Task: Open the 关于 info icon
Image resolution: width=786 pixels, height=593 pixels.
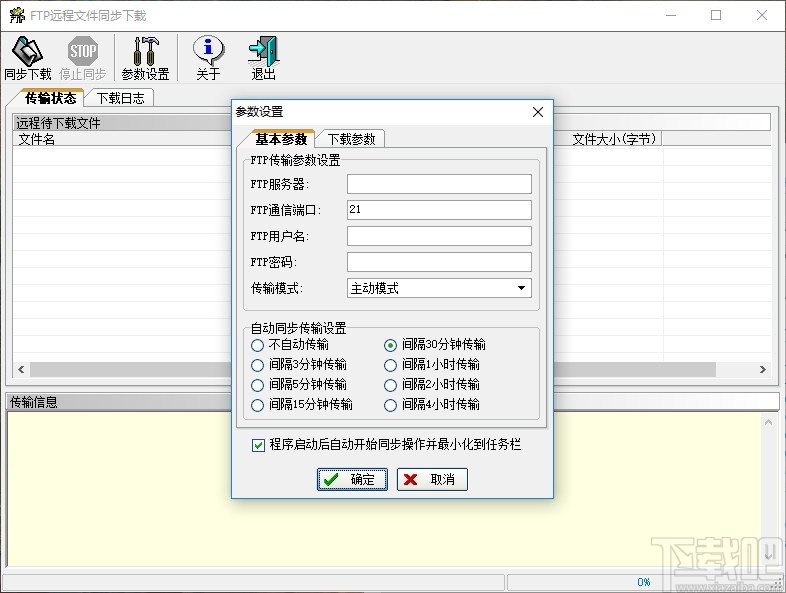Action: [x=208, y=58]
